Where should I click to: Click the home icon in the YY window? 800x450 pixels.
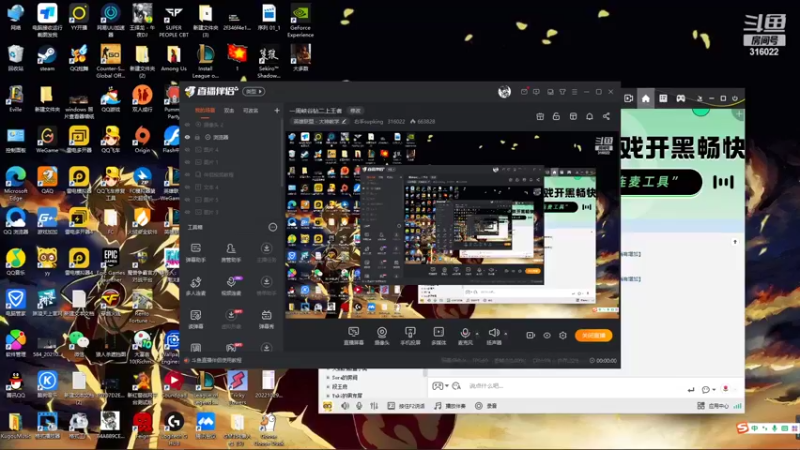tap(645, 98)
